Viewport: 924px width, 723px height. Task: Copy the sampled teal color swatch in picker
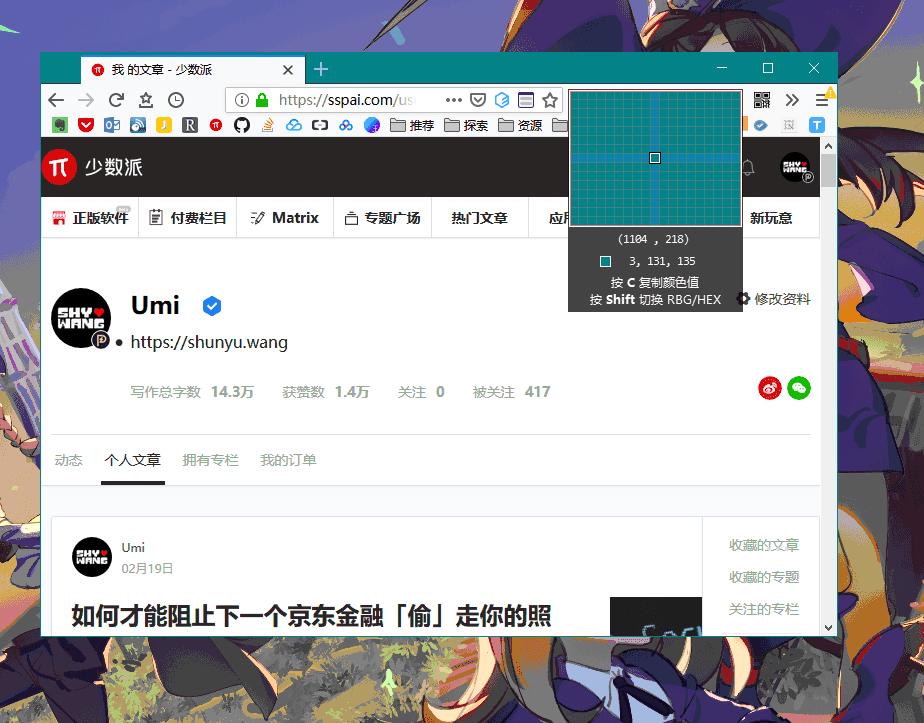pos(605,259)
